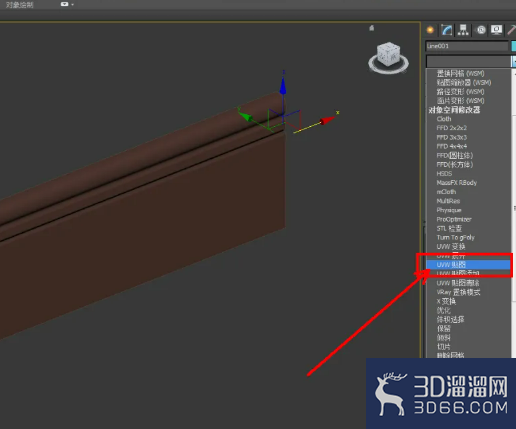This screenshot has height=429, width=516.
Task: Open the Create command panel tab
Action: pyautogui.click(x=430, y=30)
